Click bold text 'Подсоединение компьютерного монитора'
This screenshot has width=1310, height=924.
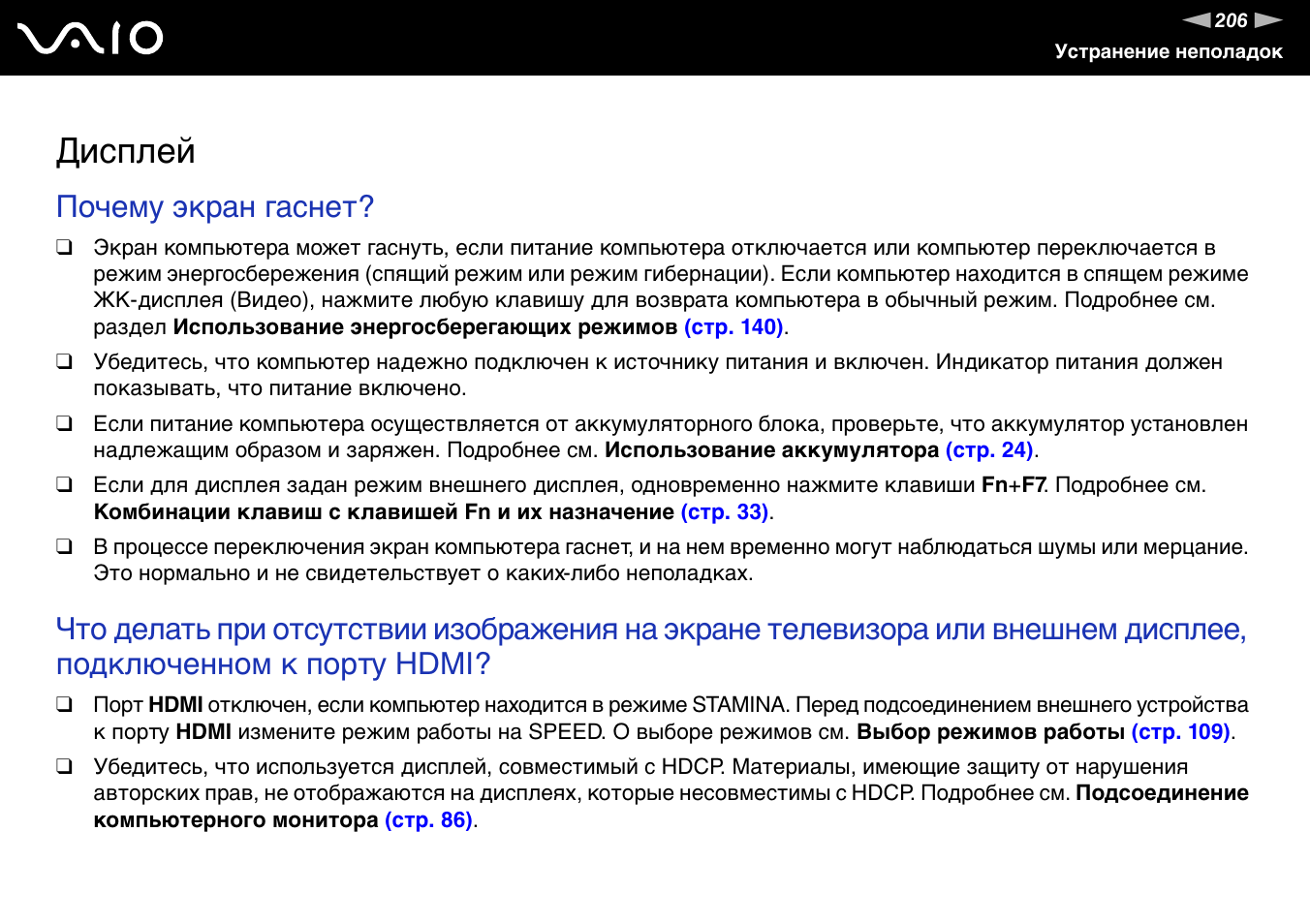[x=671, y=807]
